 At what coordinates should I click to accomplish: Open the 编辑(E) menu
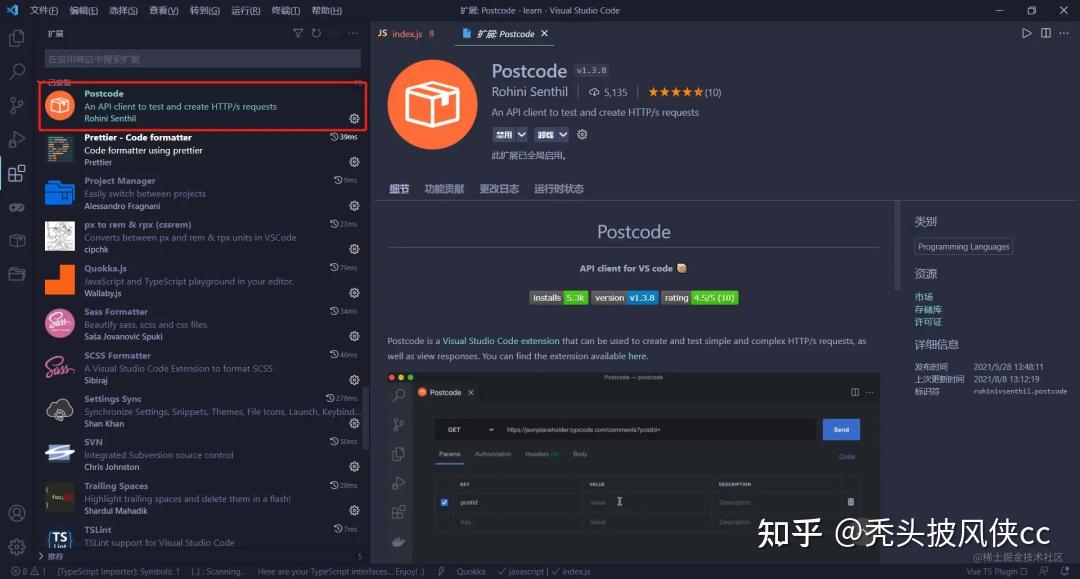click(83, 10)
